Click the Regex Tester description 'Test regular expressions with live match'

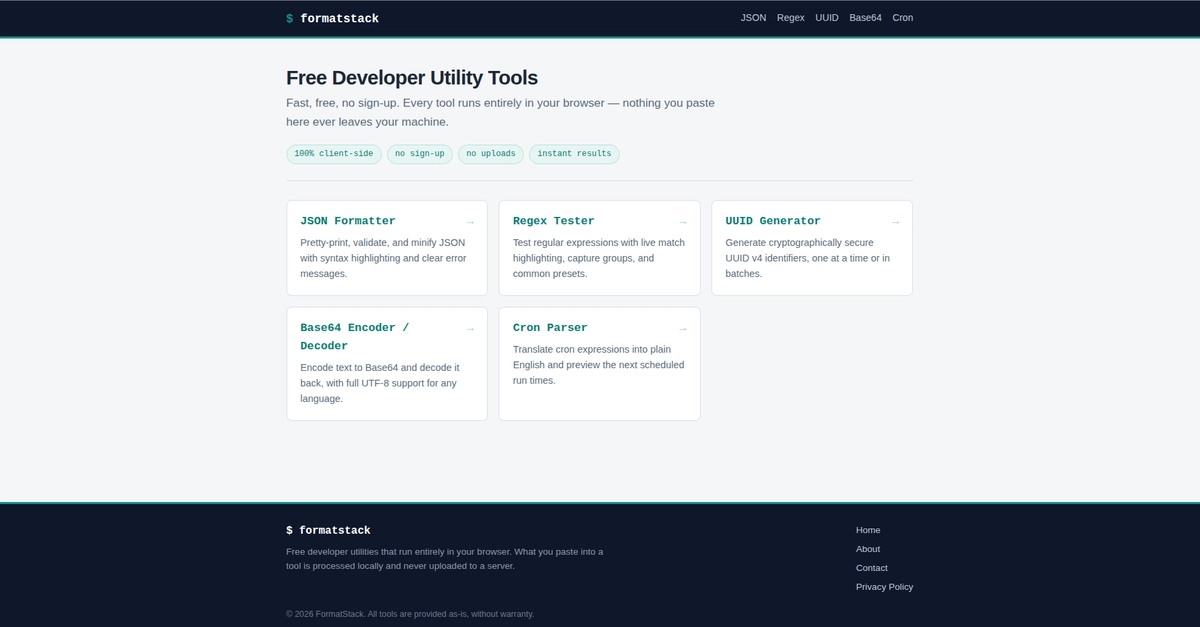pyautogui.click(x=599, y=242)
